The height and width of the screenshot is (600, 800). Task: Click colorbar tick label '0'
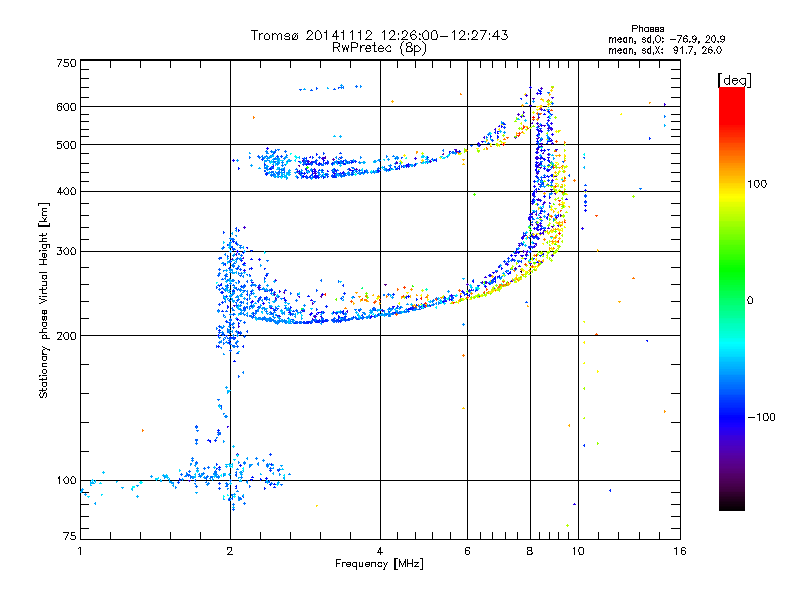pos(750,301)
